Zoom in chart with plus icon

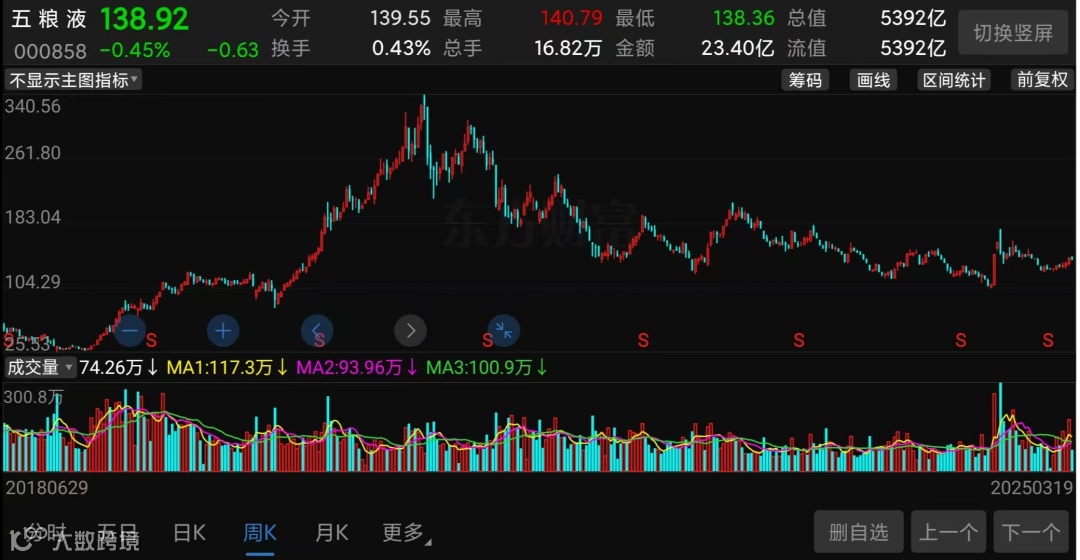(x=223, y=331)
